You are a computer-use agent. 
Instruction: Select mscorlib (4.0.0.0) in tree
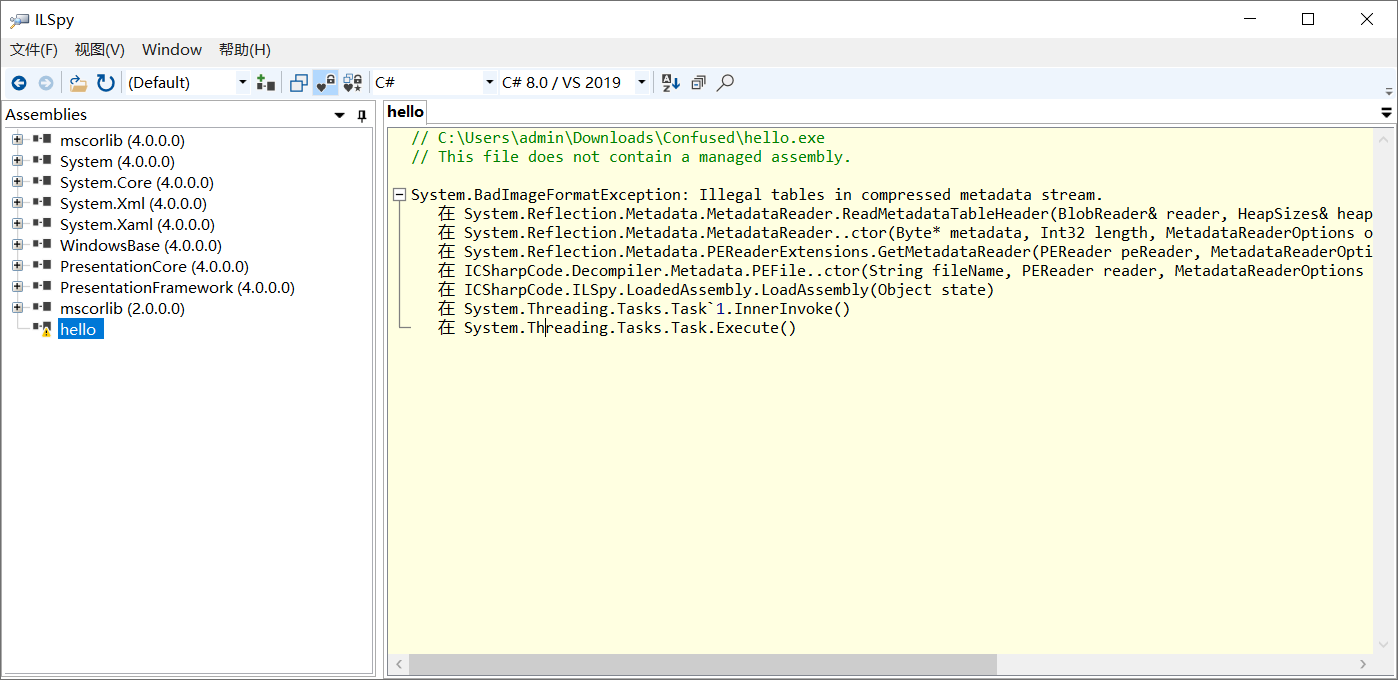point(122,141)
